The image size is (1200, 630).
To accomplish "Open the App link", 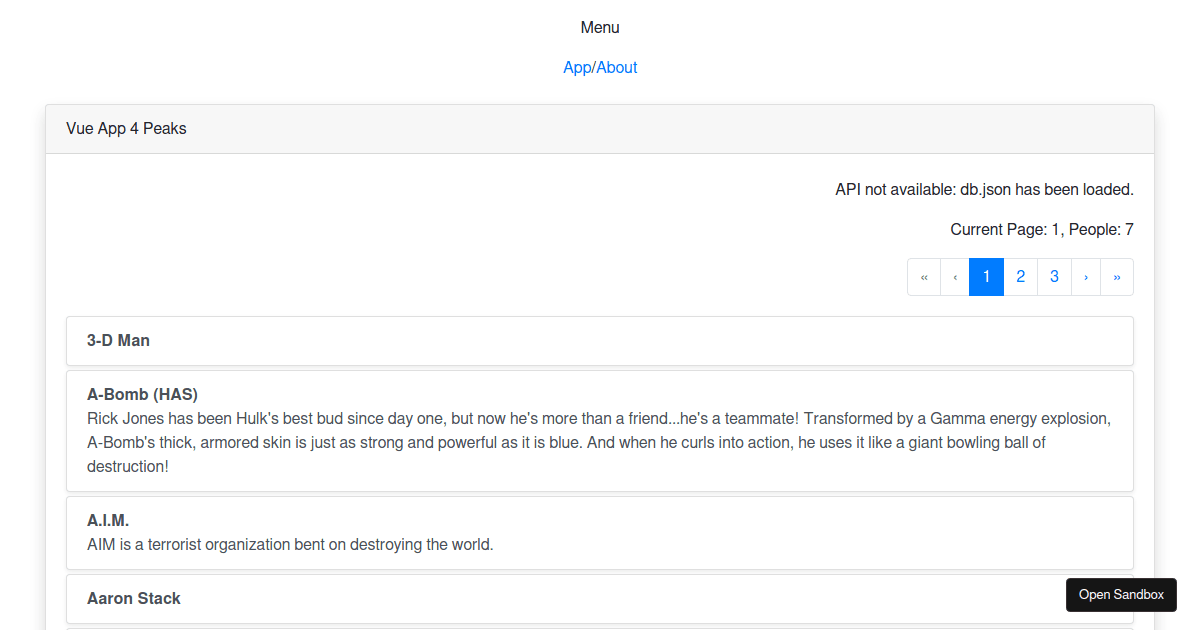I will point(577,67).
